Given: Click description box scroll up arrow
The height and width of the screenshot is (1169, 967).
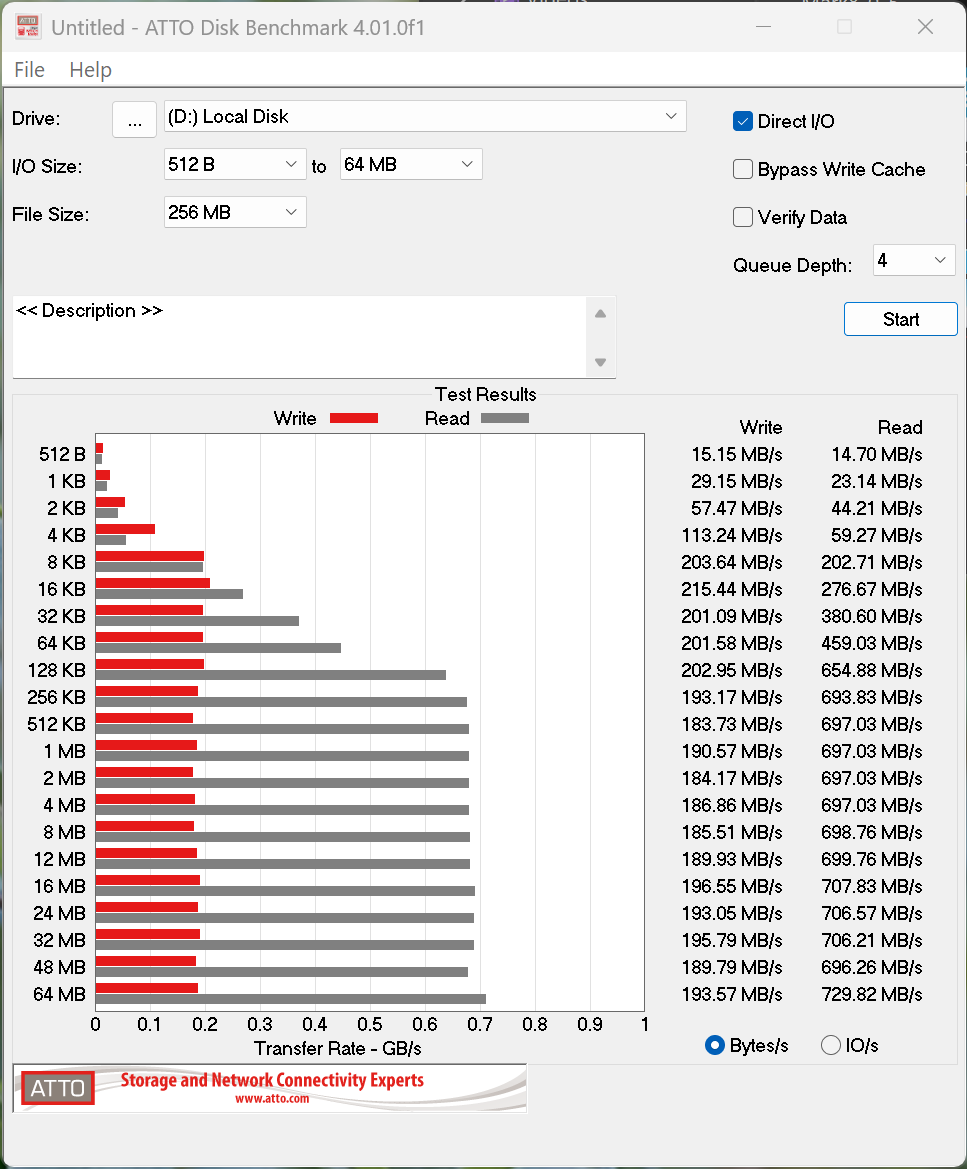Looking at the screenshot, I should pos(600,313).
